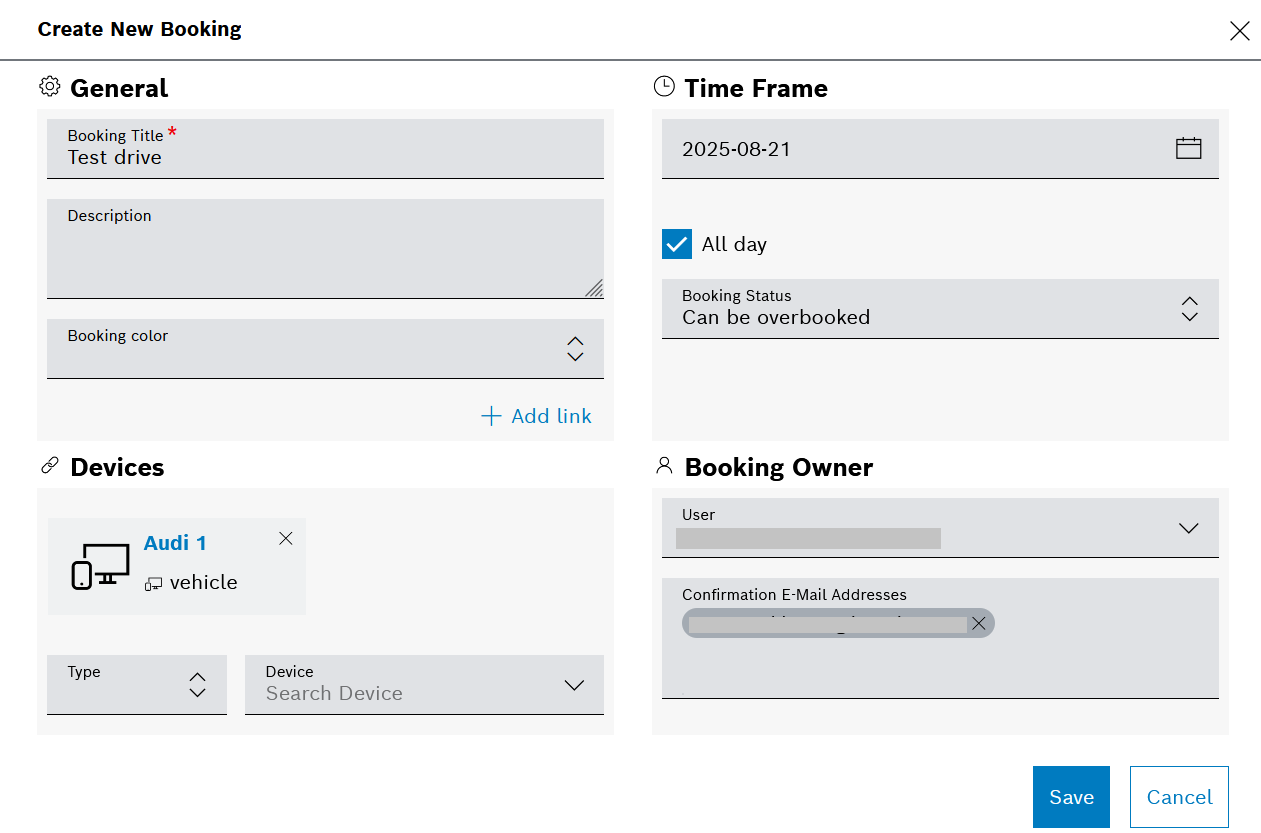Remove the confirmation e-mail address chip
The height and width of the screenshot is (833, 1261).
[979, 624]
